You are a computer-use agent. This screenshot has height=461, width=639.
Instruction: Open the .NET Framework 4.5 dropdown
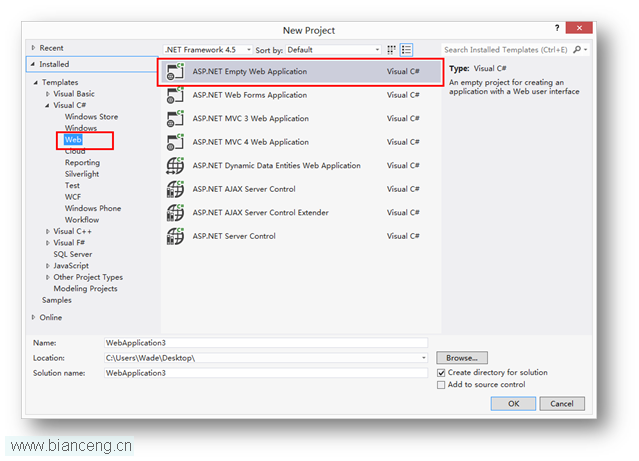coord(208,50)
